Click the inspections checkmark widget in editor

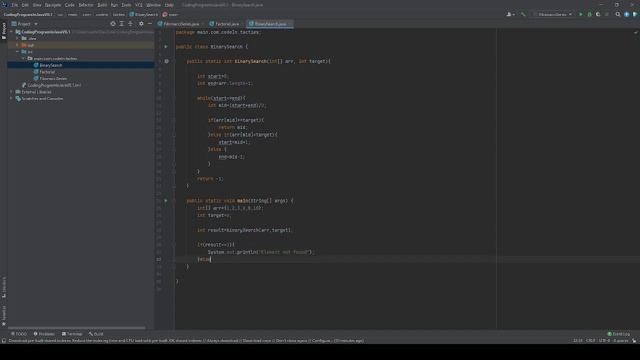(635, 32)
